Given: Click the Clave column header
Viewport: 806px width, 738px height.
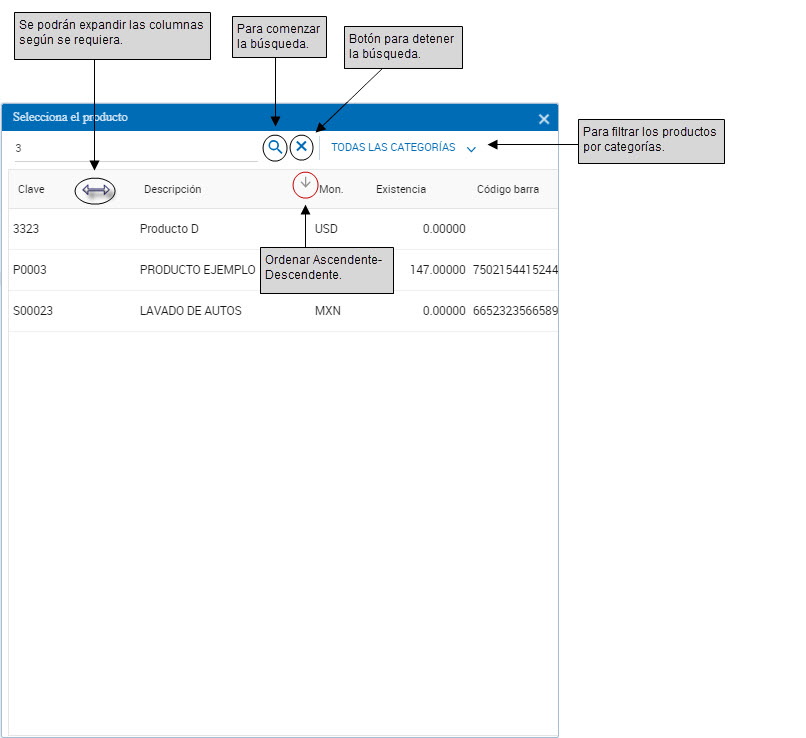Looking at the screenshot, I should [32, 190].
